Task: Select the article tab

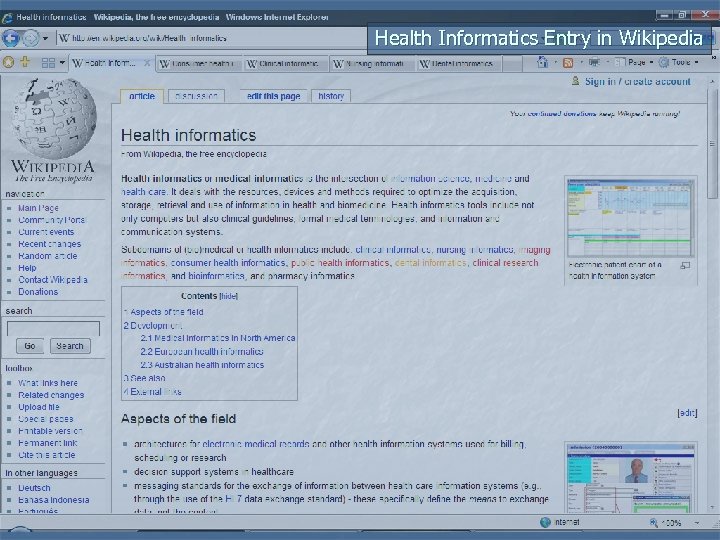Action: pyautogui.click(x=141, y=96)
